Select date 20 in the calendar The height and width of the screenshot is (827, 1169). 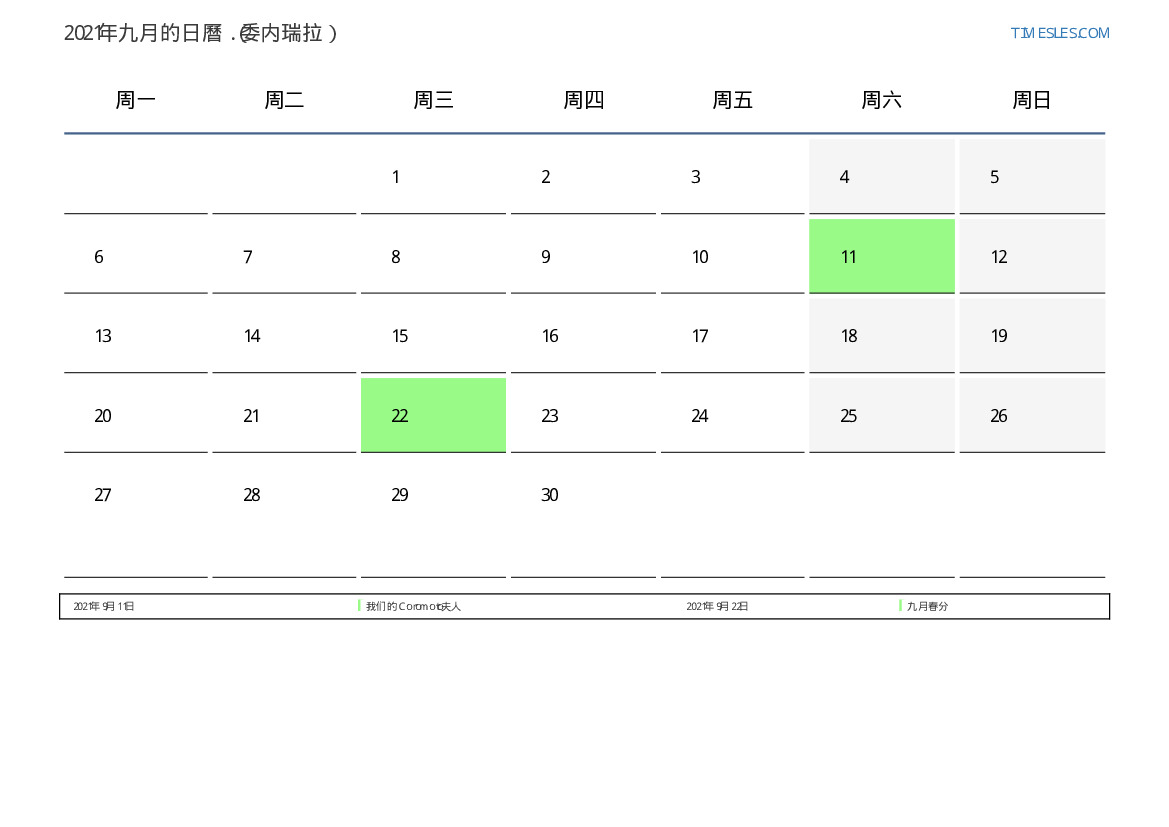point(136,415)
